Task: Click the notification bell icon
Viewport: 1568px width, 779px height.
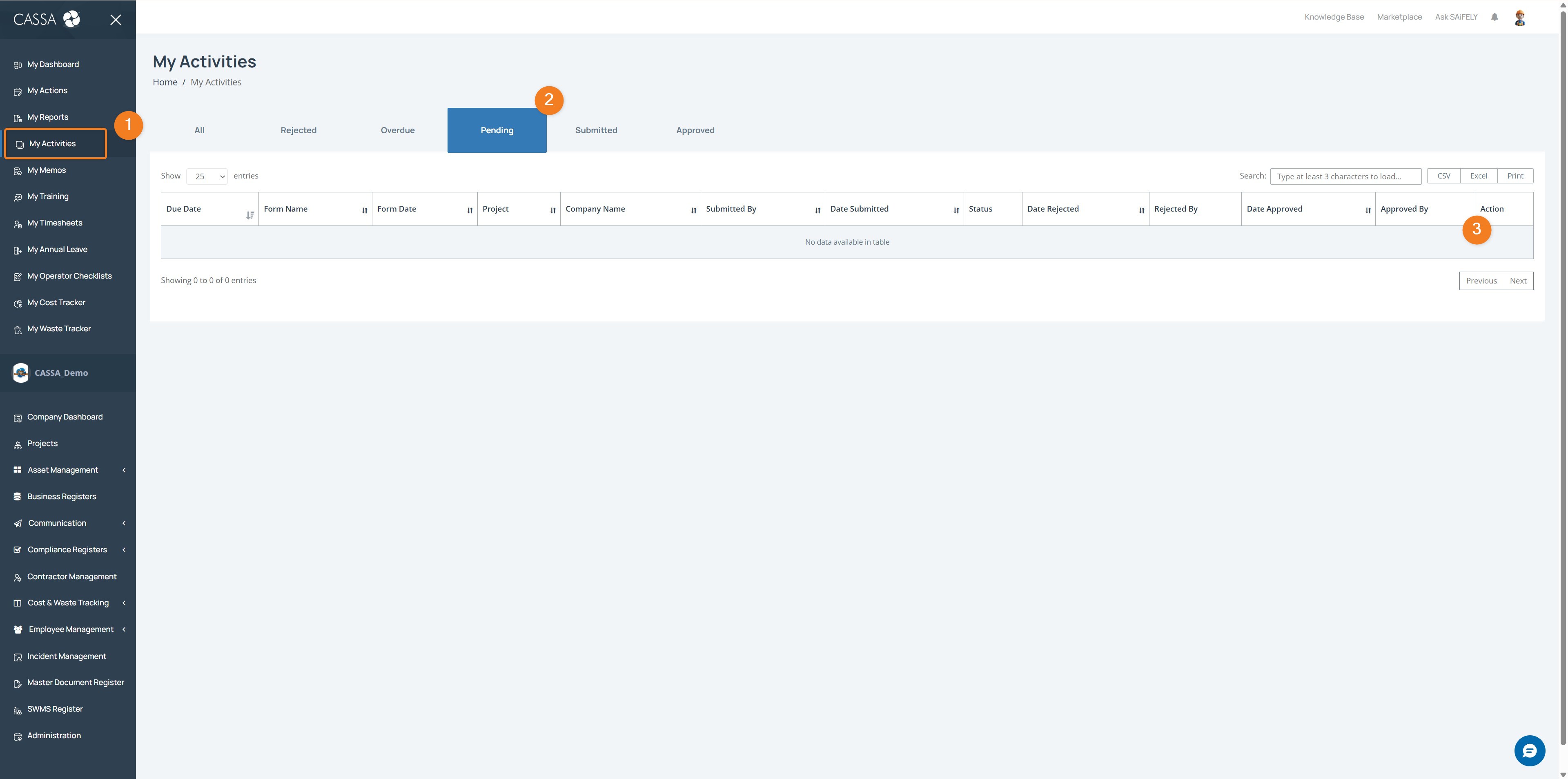Action: point(1494,17)
